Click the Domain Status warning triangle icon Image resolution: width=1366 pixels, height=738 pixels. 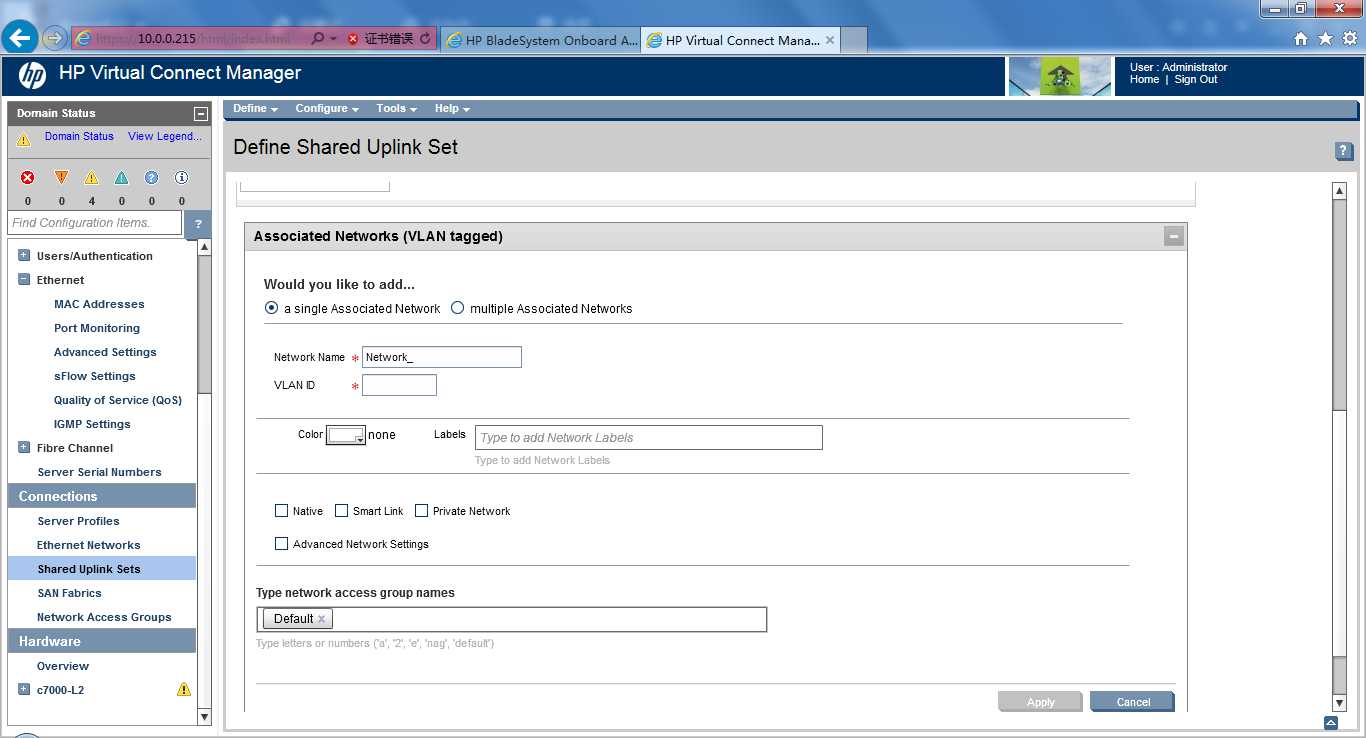point(24,140)
